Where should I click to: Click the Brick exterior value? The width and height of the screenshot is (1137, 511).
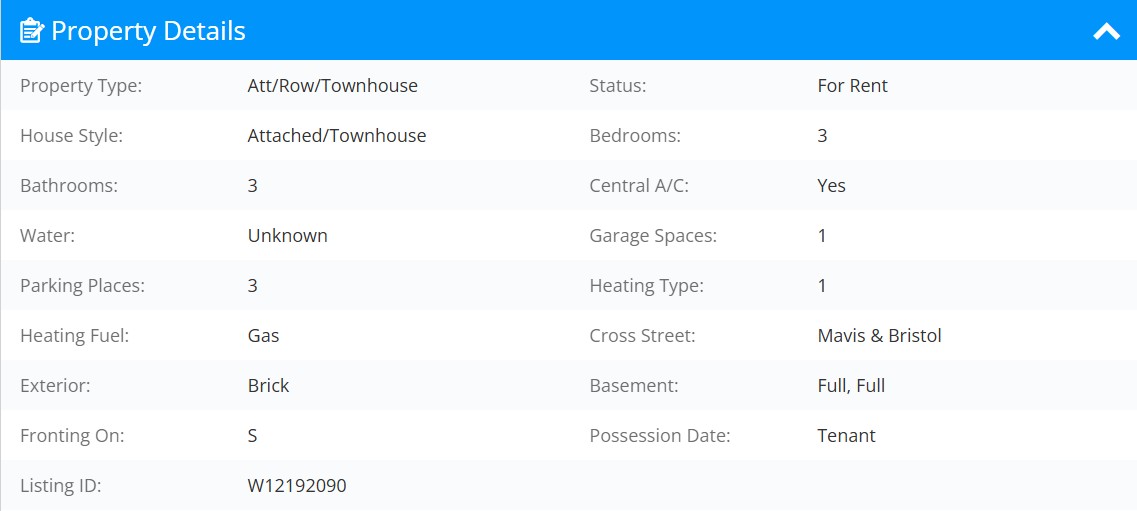pos(268,386)
